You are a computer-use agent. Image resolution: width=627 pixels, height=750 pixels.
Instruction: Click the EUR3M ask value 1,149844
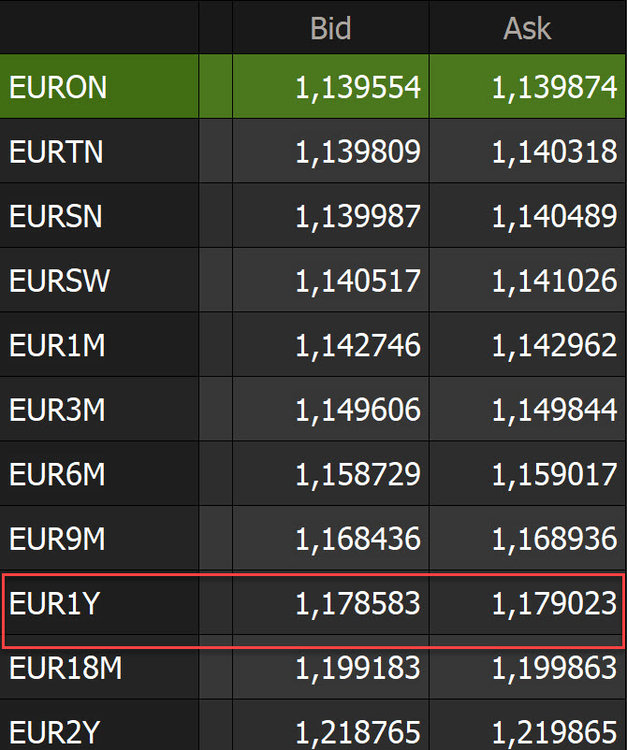coord(554,410)
